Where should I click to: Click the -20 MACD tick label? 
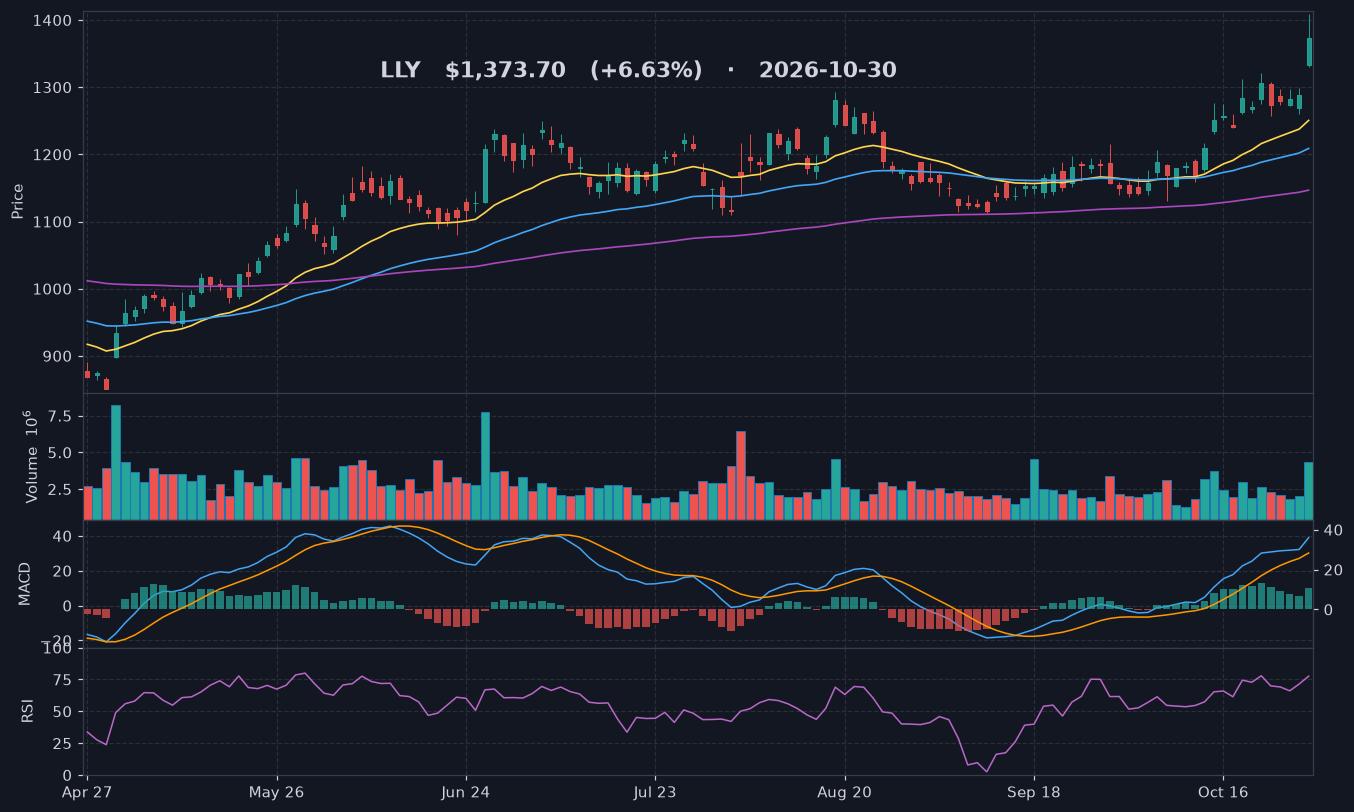click(x=57, y=641)
